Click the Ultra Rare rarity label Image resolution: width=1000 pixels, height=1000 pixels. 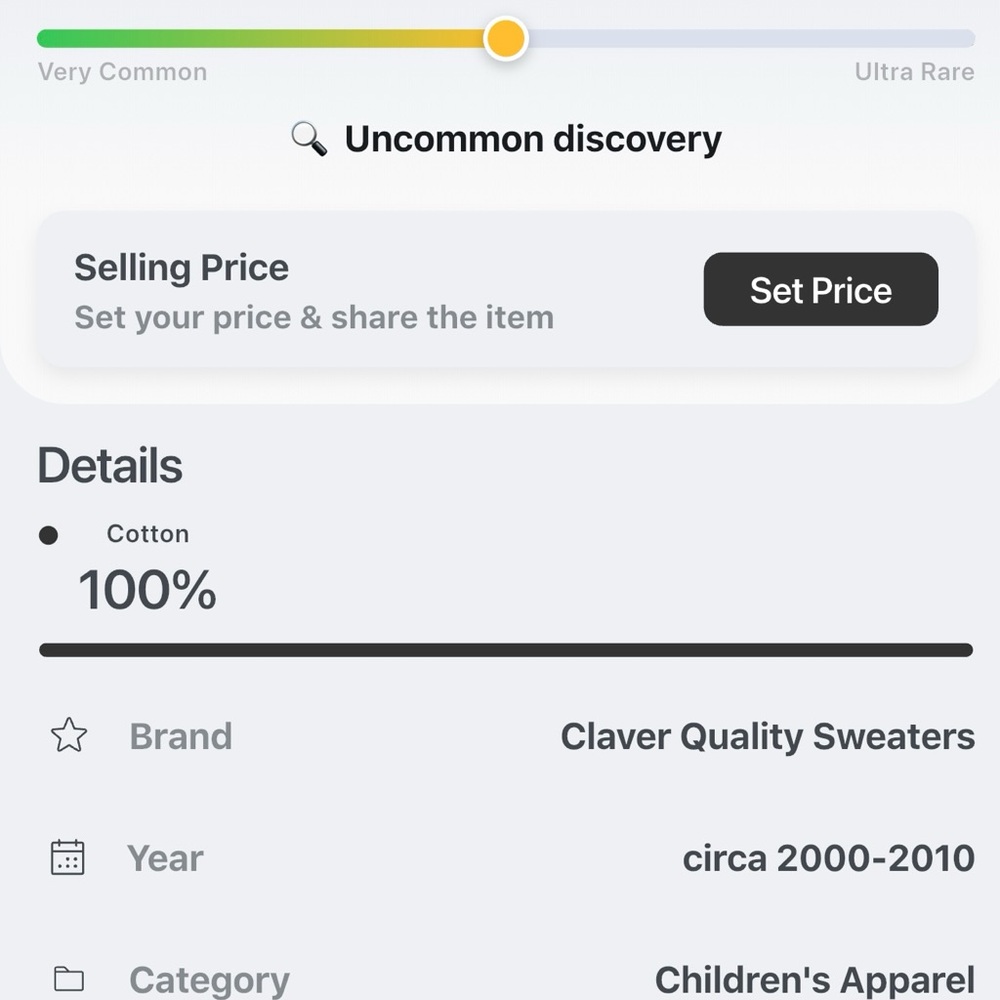914,72
